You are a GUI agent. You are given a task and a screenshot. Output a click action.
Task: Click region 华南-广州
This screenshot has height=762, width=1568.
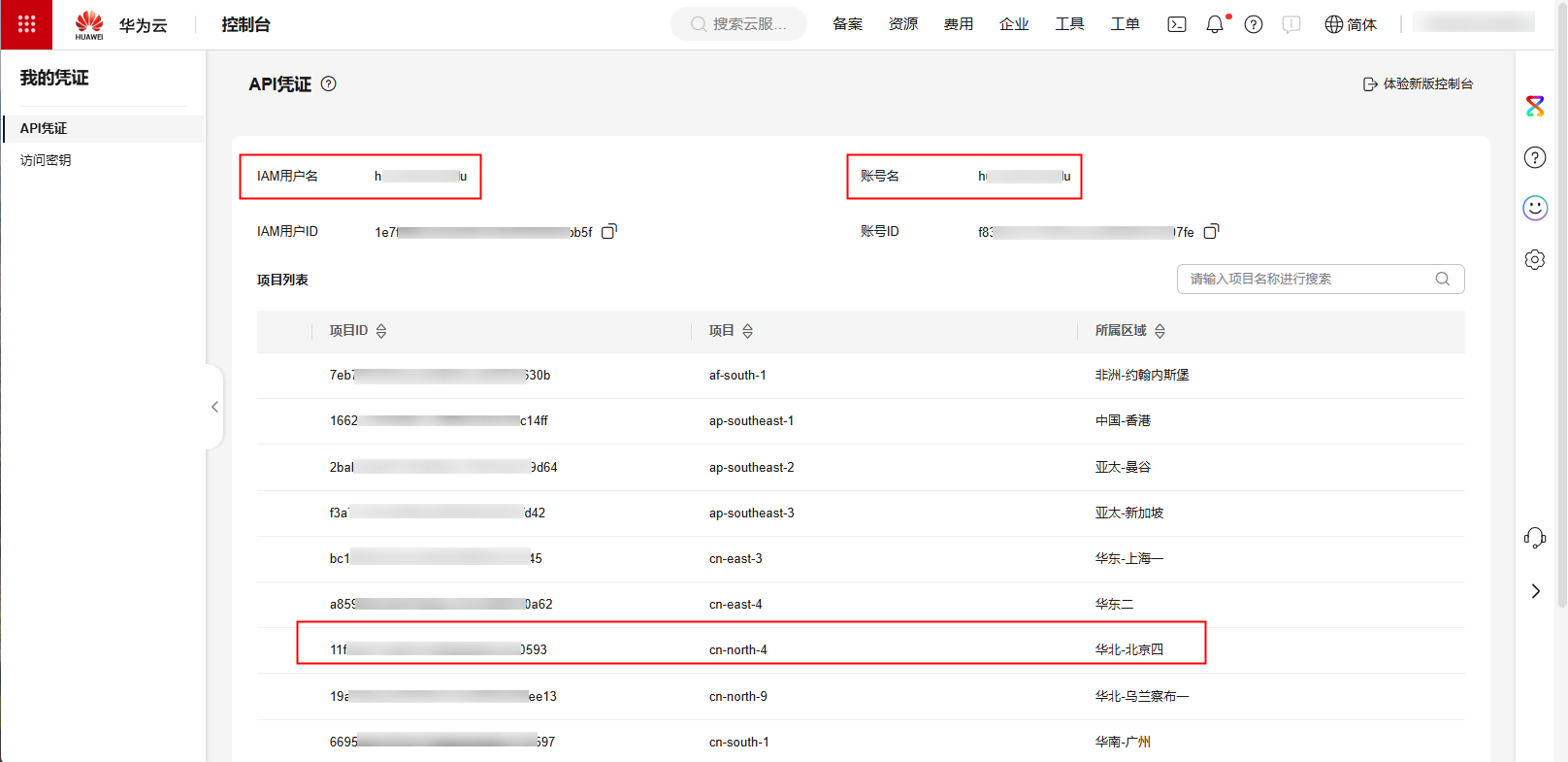coord(1123,743)
